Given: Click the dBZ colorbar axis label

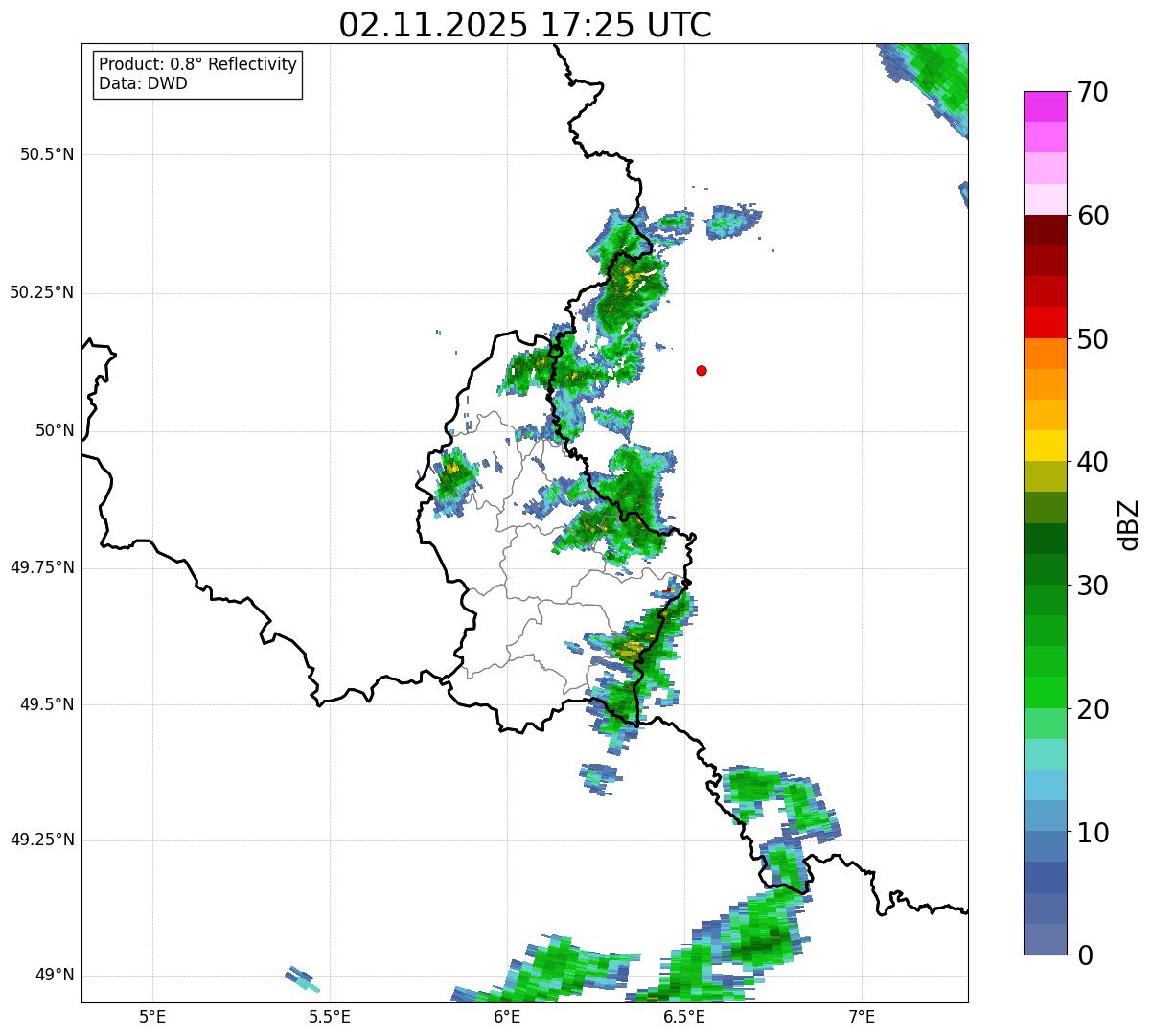Looking at the screenshot, I should 1129,523.
